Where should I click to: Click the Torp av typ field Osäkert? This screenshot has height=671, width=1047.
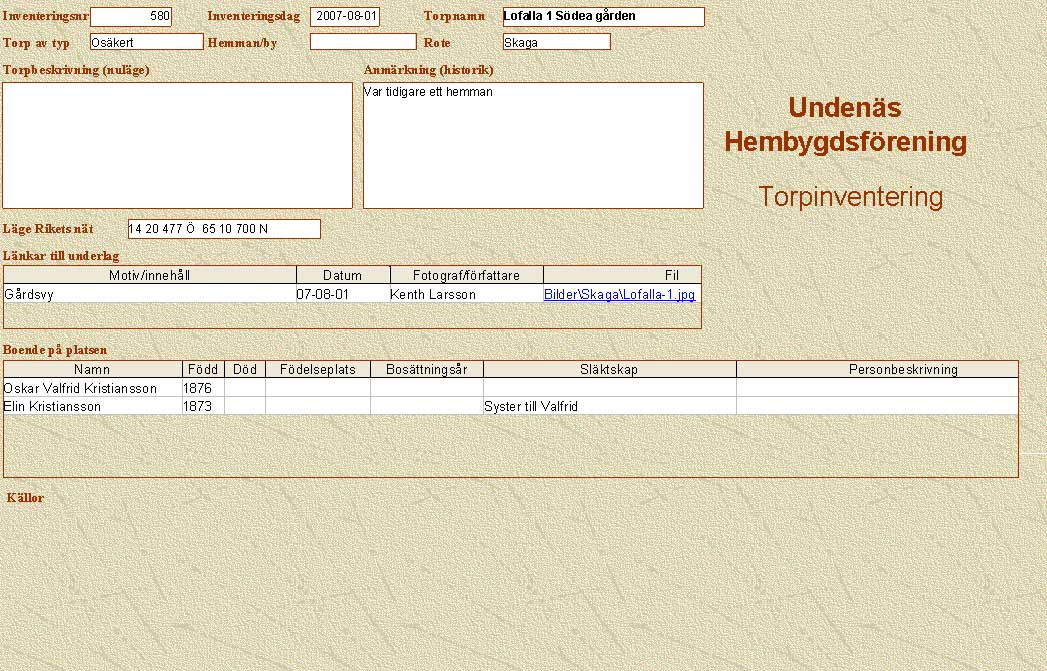point(146,42)
